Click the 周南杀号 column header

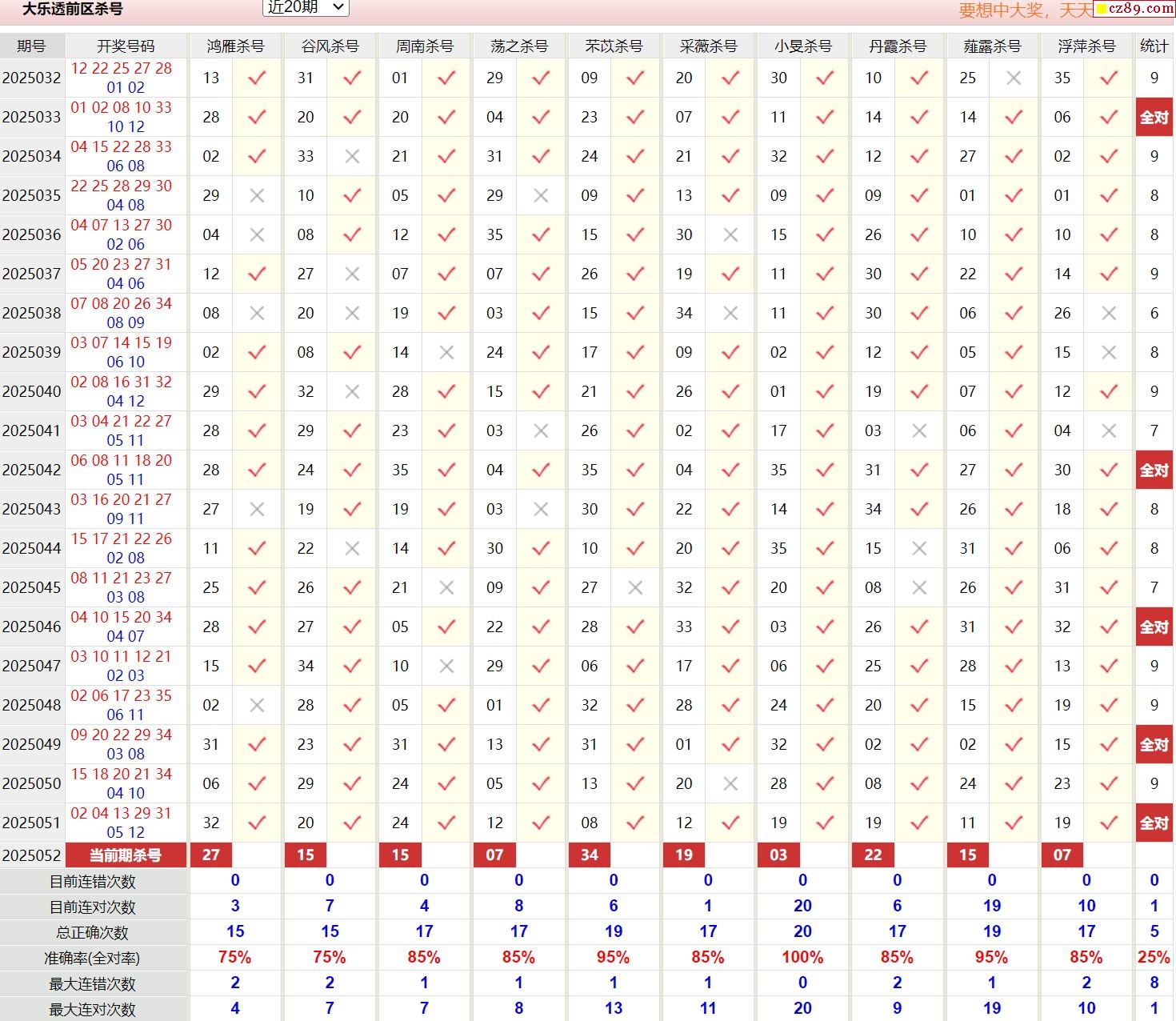click(x=424, y=46)
